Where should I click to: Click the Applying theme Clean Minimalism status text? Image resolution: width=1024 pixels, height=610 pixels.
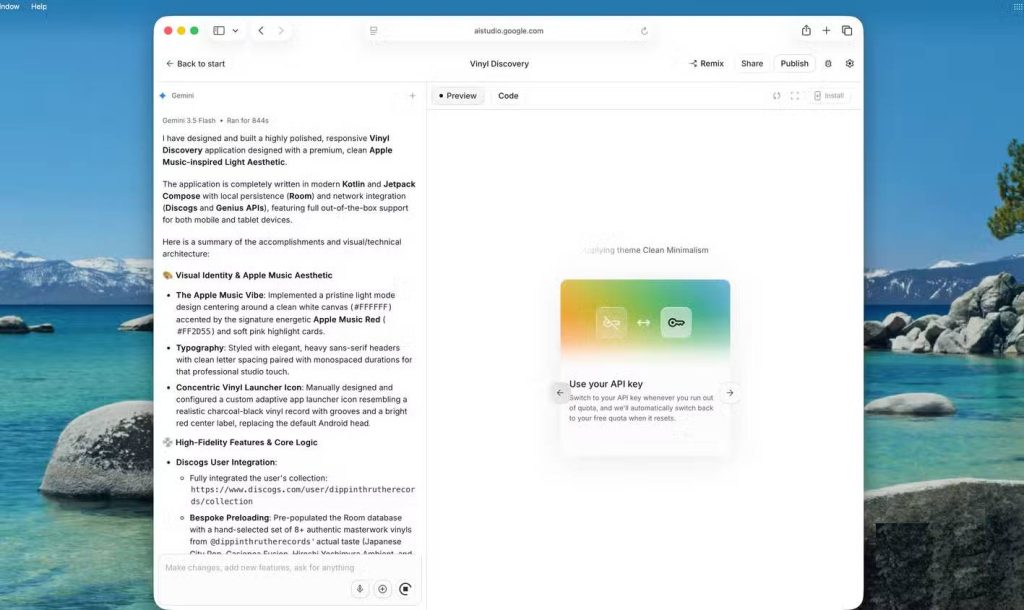click(x=645, y=250)
